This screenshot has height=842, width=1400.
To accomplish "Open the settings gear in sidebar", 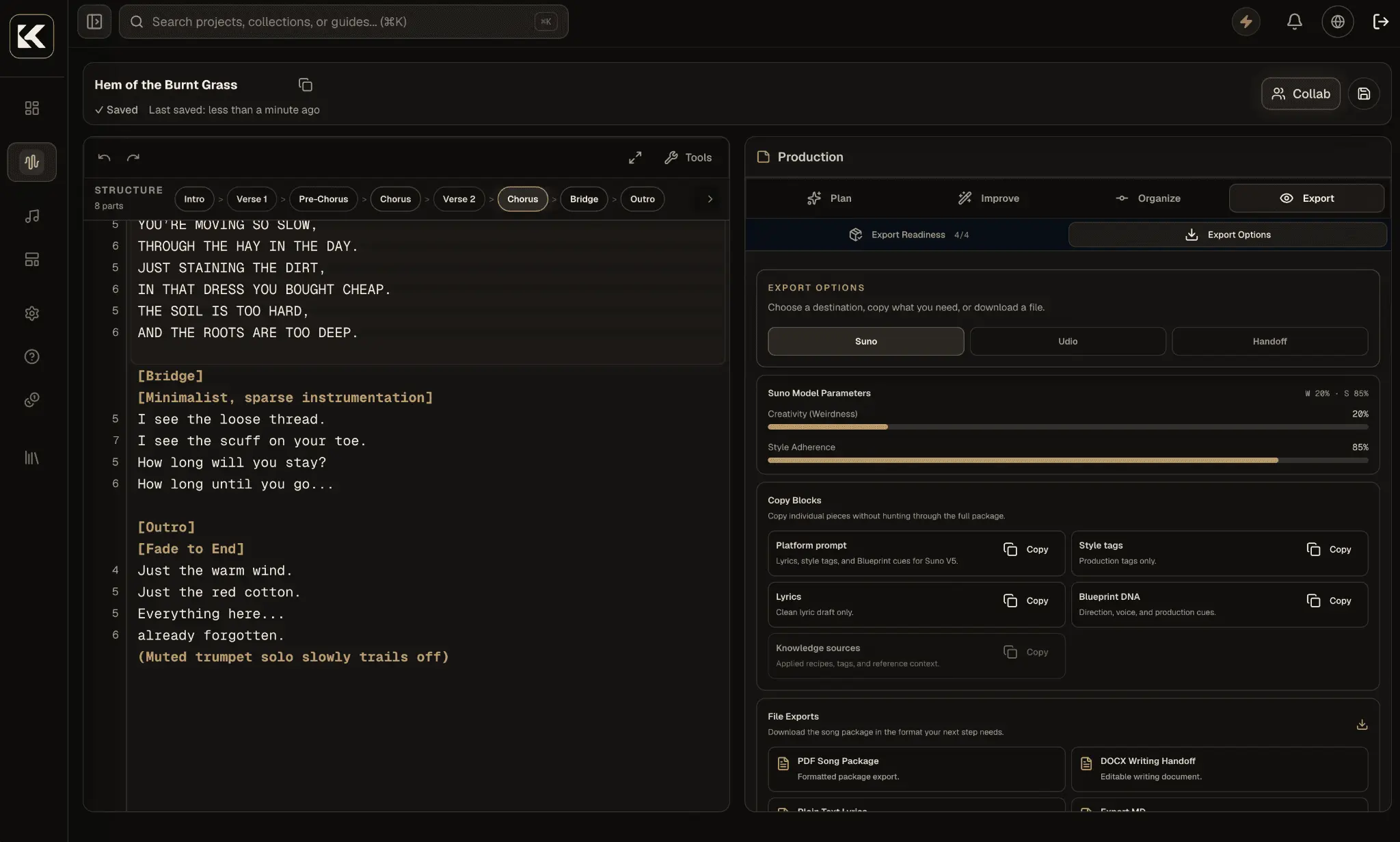I will tap(32, 313).
